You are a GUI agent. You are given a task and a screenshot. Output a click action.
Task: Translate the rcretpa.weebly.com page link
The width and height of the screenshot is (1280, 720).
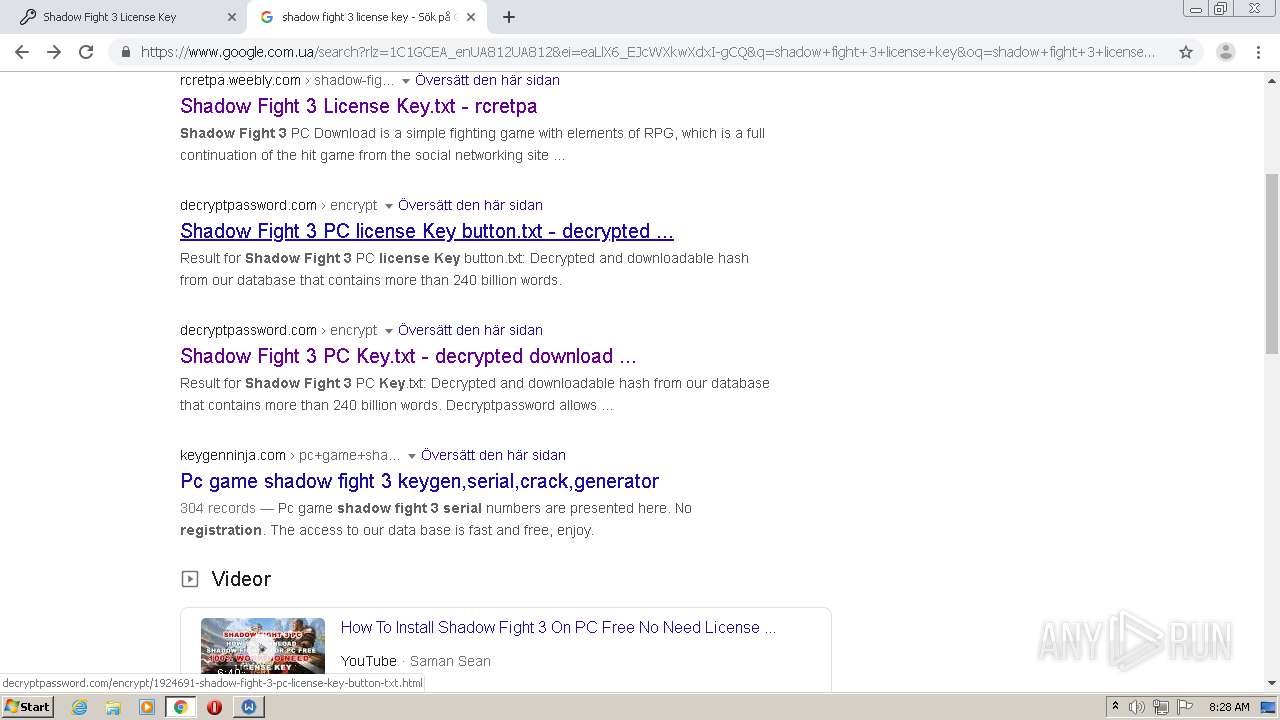coord(487,80)
